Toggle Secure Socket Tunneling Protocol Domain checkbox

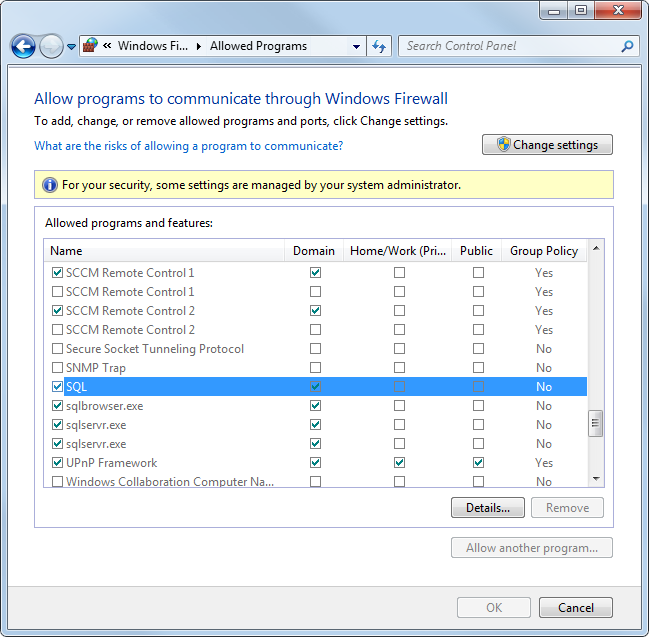pos(315,349)
